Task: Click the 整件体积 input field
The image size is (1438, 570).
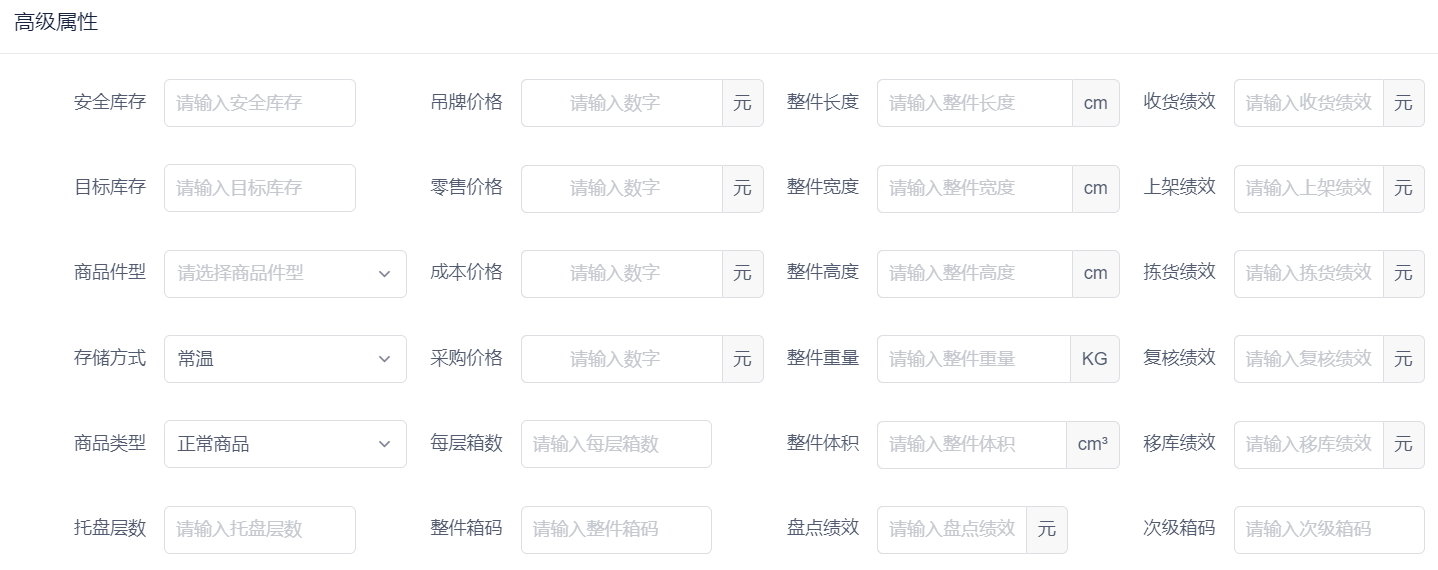Action: tap(972, 444)
